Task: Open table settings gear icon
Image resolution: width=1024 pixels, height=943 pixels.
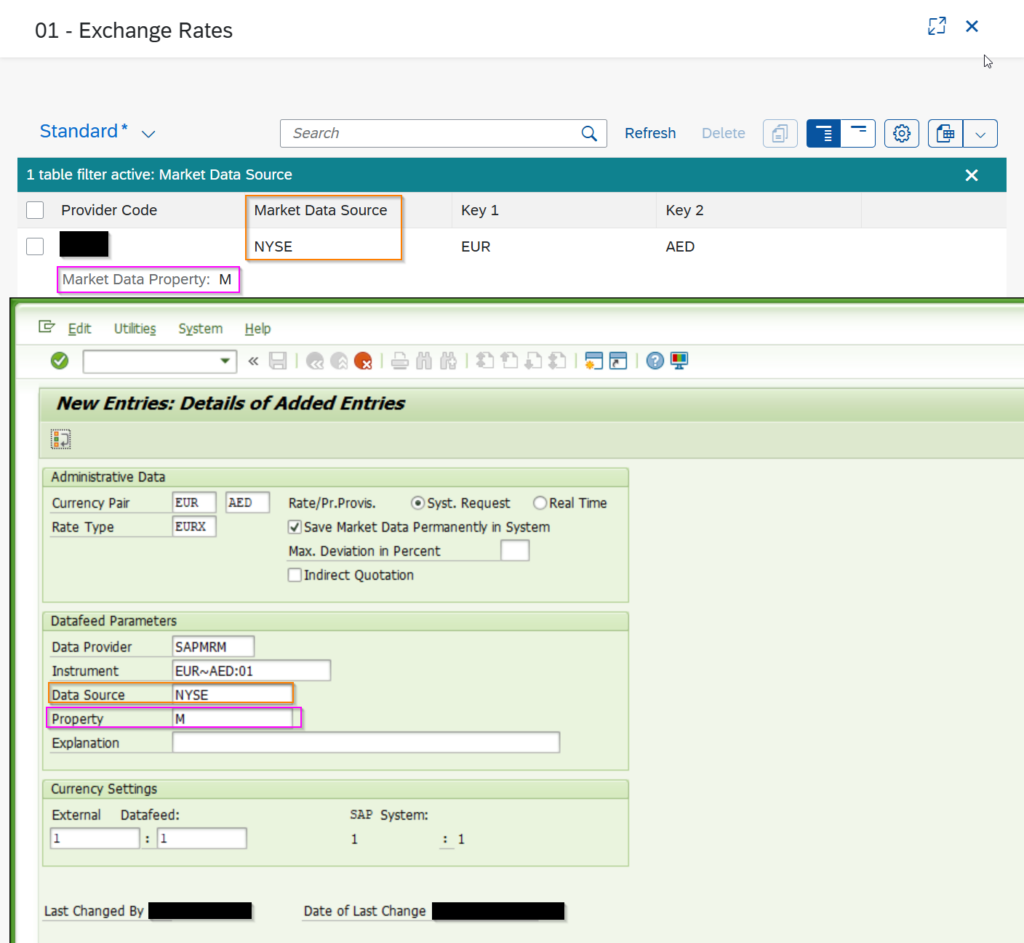Action: [x=902, y=133]
